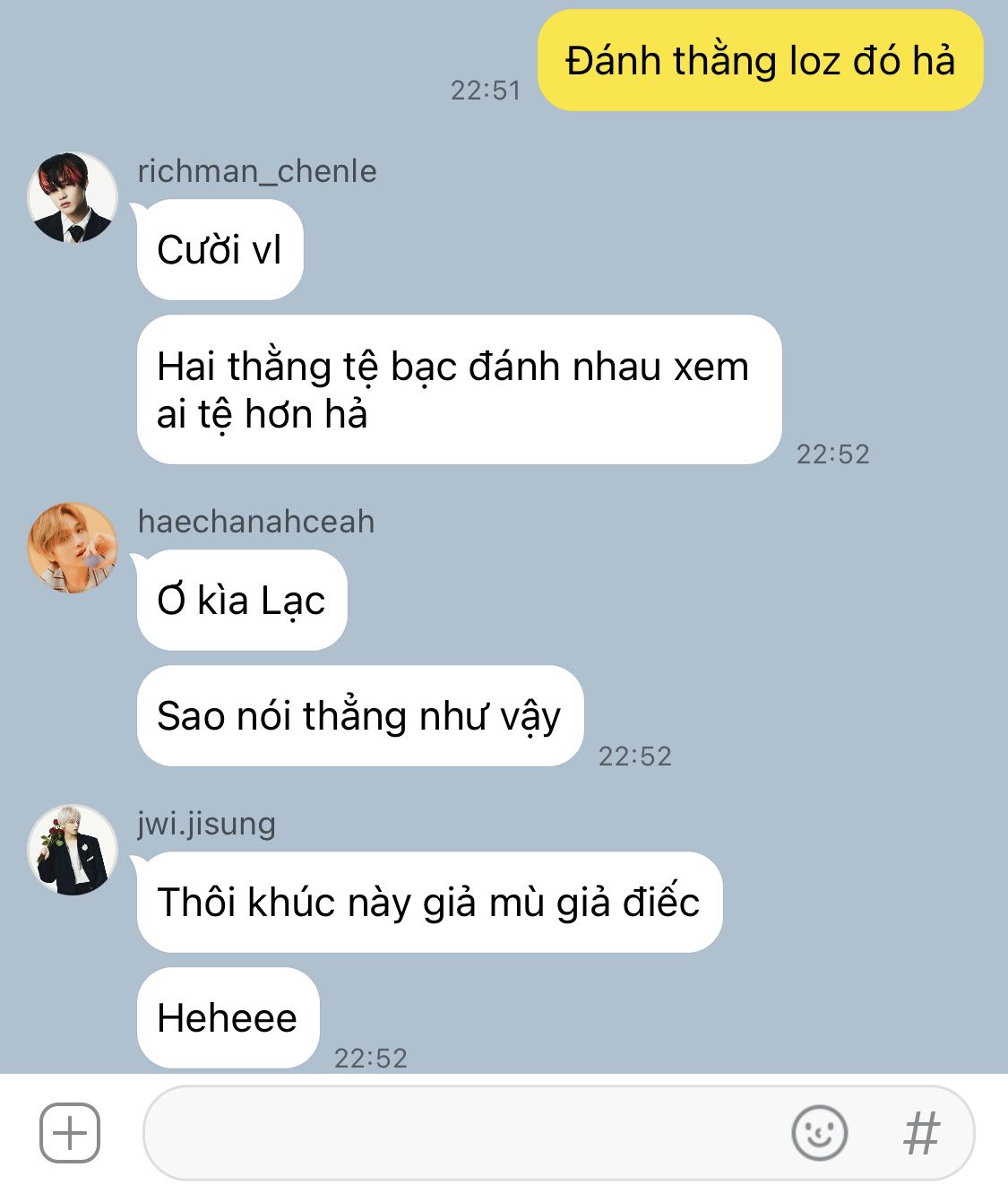
Task: Open haechanahceah's profile picture
Action: [x=73, y=548]
